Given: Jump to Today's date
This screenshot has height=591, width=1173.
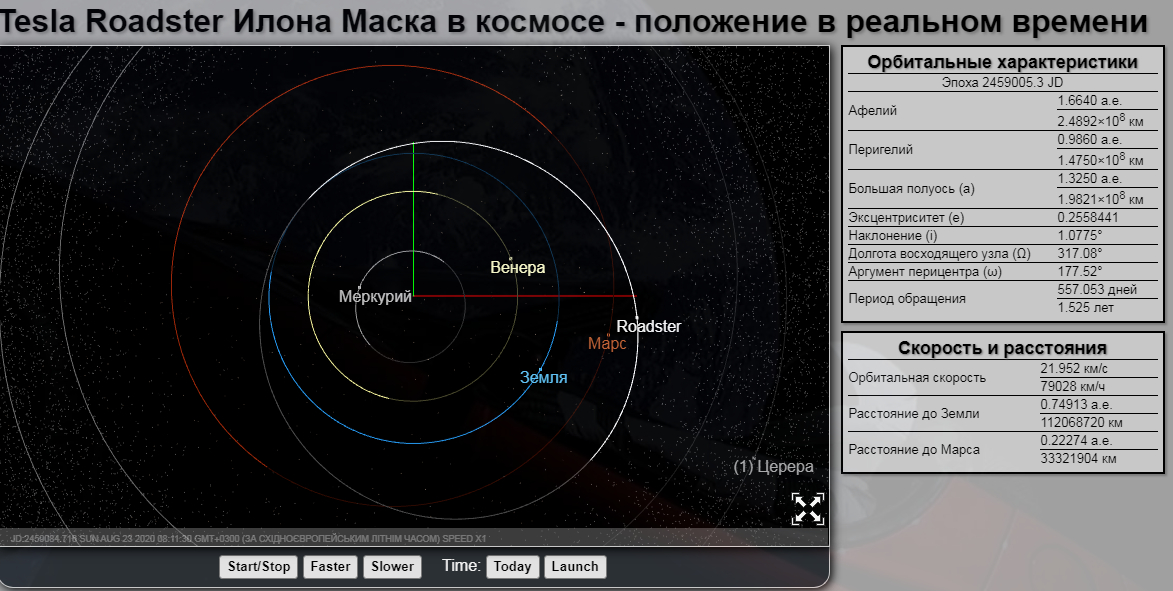Looking at the screenshot, I should (x=512, y=567).
